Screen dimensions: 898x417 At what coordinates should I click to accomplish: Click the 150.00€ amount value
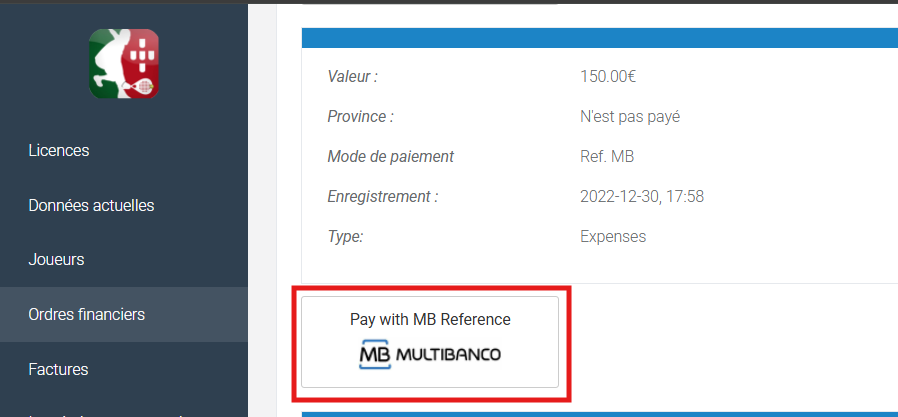click(x=608, y=76)
